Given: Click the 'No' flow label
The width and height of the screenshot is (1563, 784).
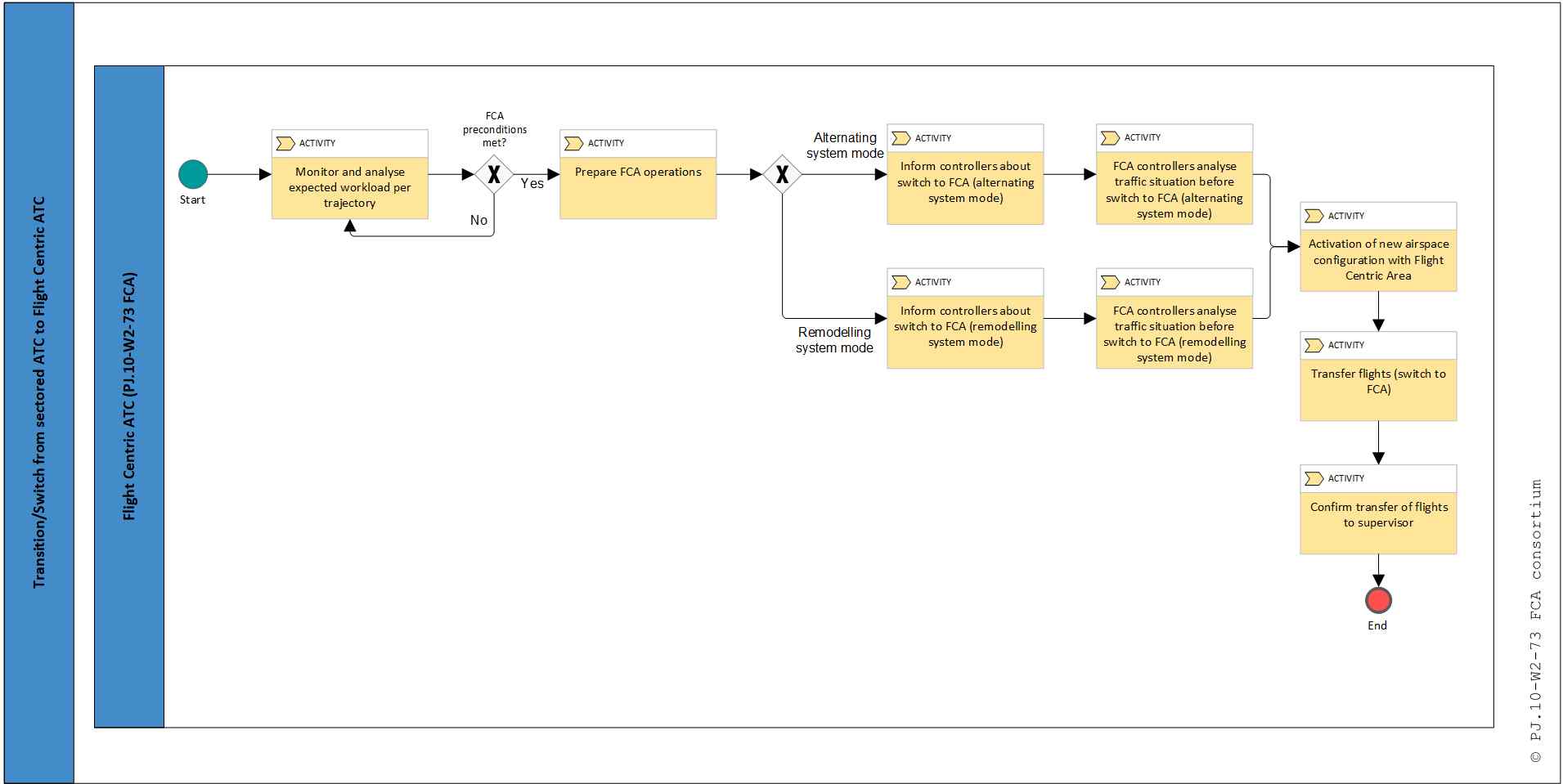Looking at the screenshot, I should pos(478,221).
